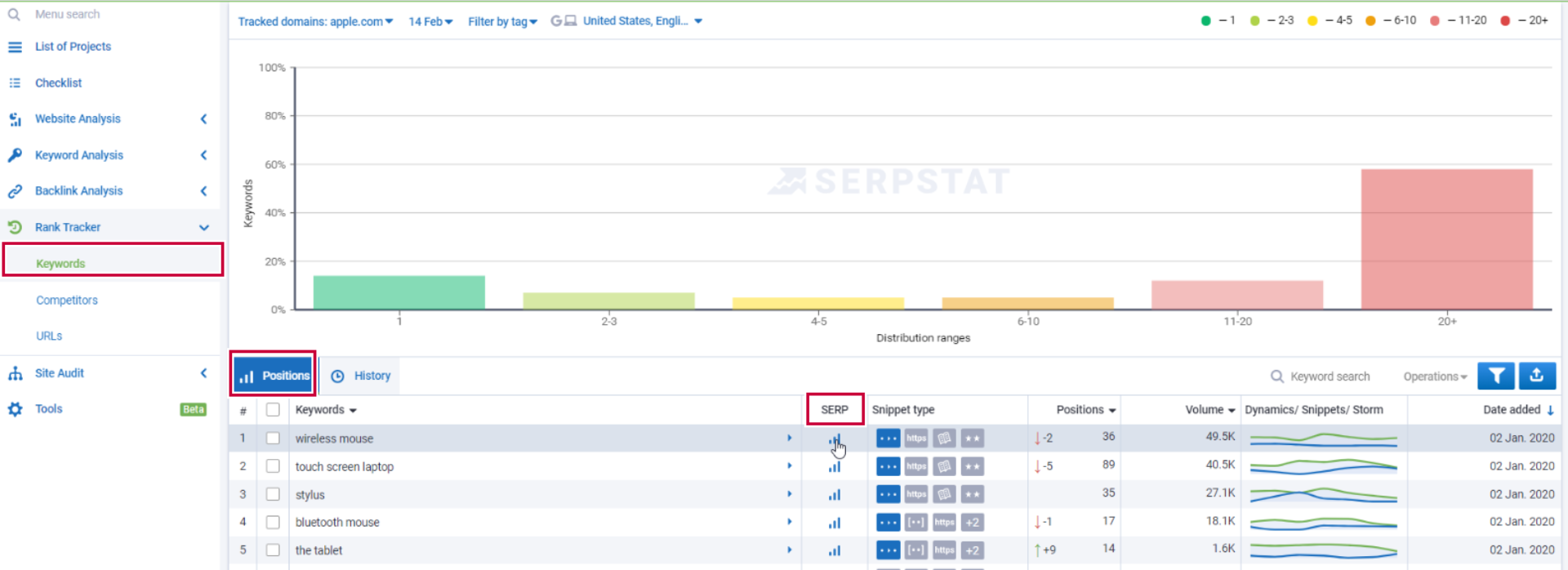Toggle green position 1 legend dot
The height and width of the screenshot is (570, 1568).
[x=1205, y=20]
